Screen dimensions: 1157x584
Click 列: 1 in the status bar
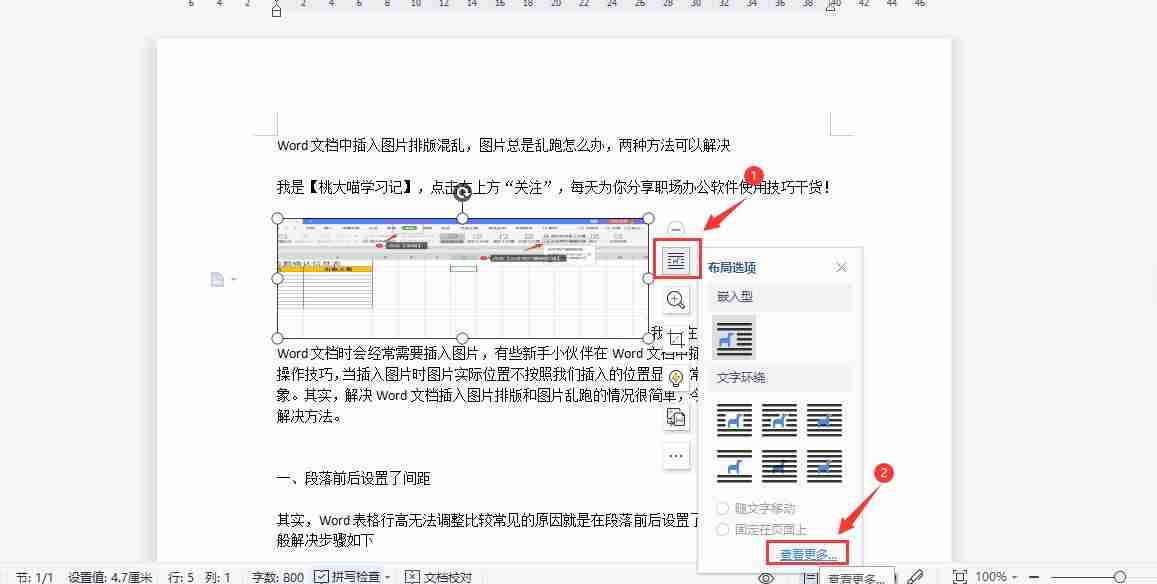tap(218, 577)
